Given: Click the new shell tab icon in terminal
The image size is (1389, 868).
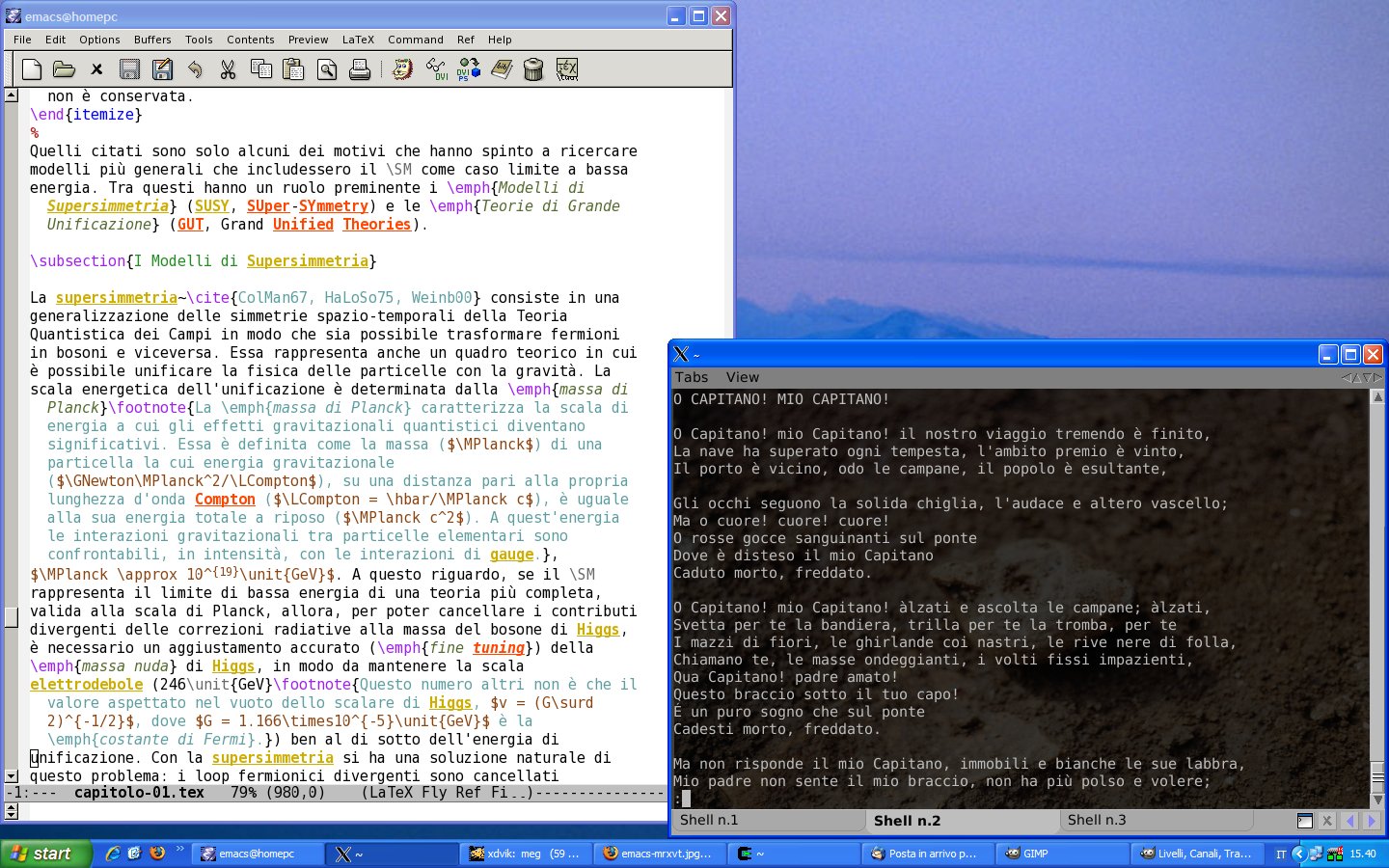Looking at the screenshot, I should pyautogui.click(x=1305, y=821).
